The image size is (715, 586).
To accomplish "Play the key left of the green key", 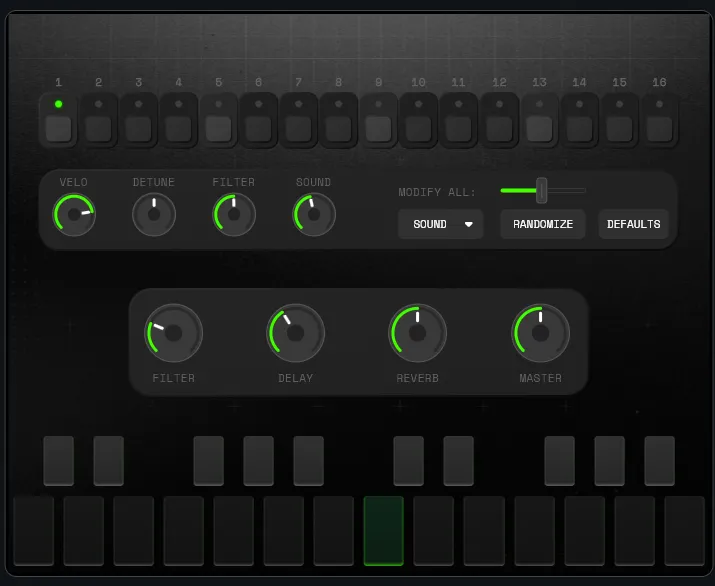I will point(333,531).
